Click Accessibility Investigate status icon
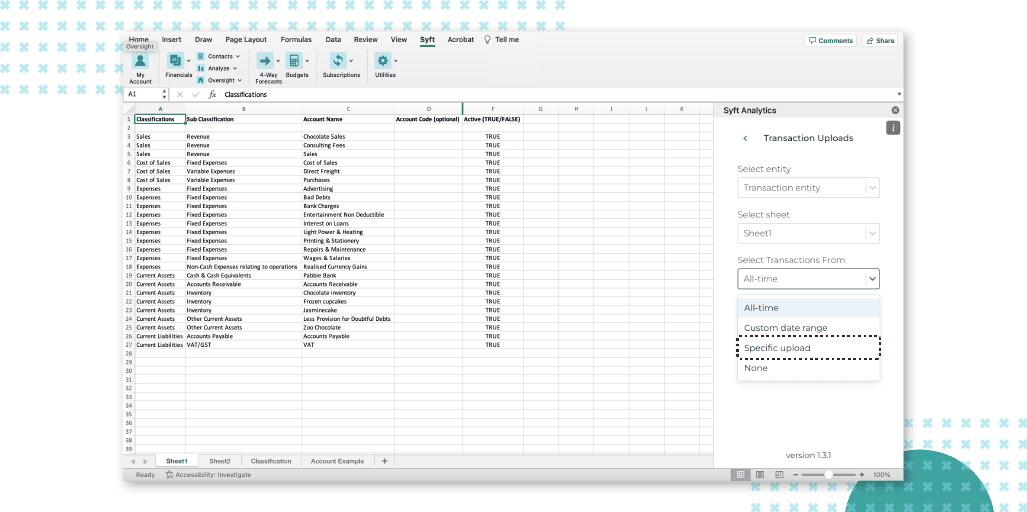The height and width of the screenshot is (512, 1027). (169, 475)
